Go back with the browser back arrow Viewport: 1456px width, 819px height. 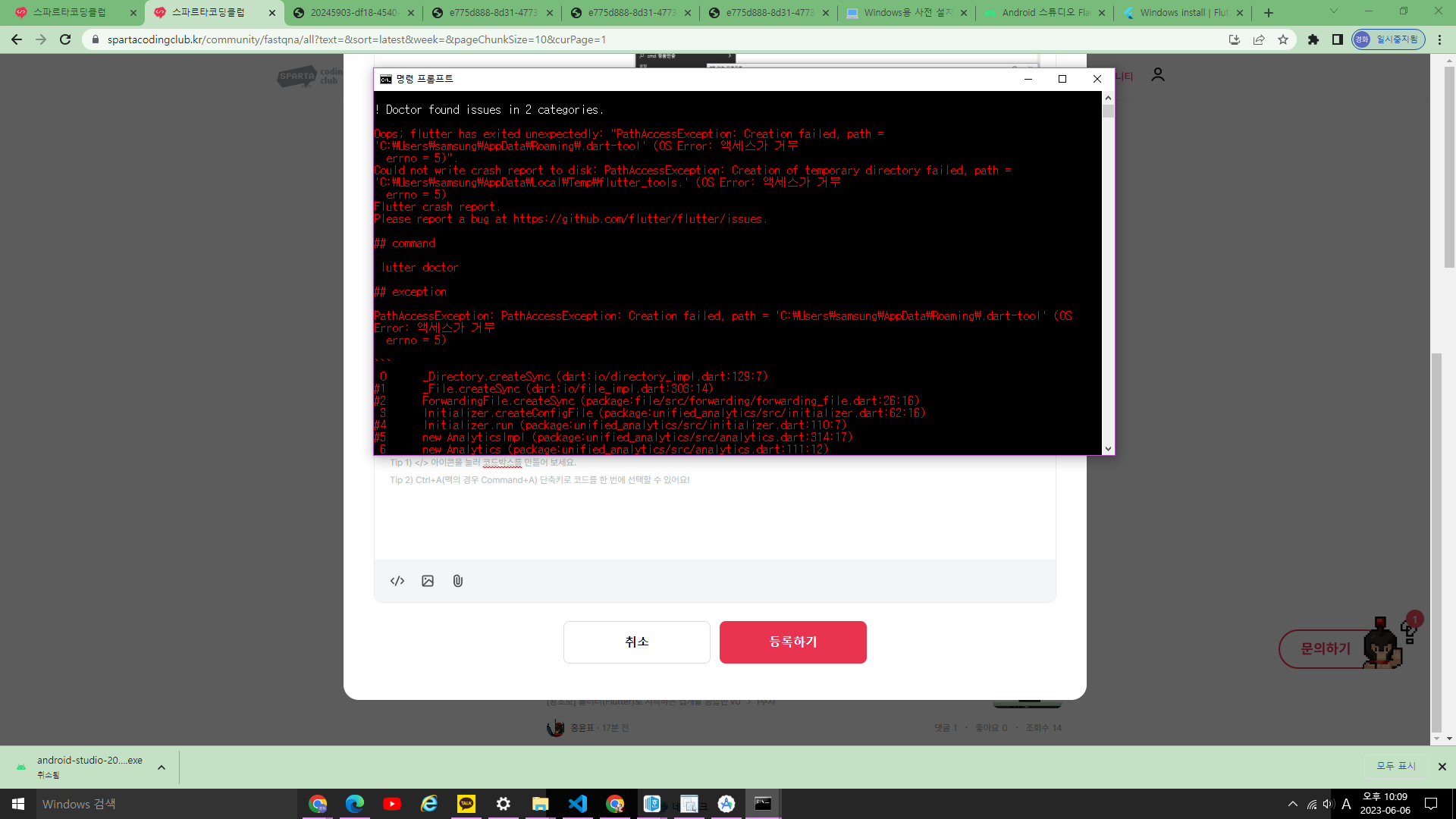[x=17, y=39]
